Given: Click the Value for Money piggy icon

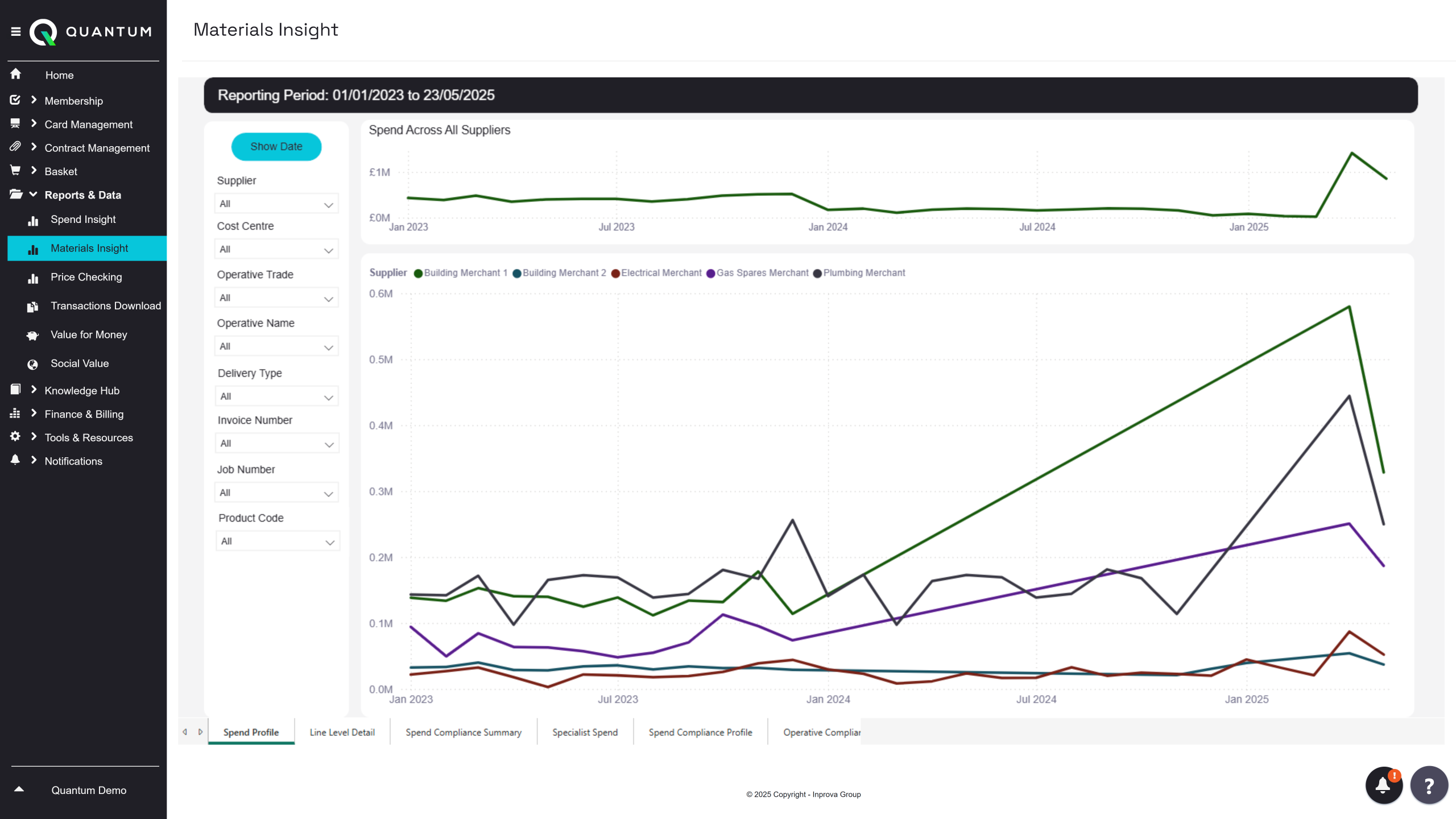Looking at the screenshot, I should click(32, 336).
